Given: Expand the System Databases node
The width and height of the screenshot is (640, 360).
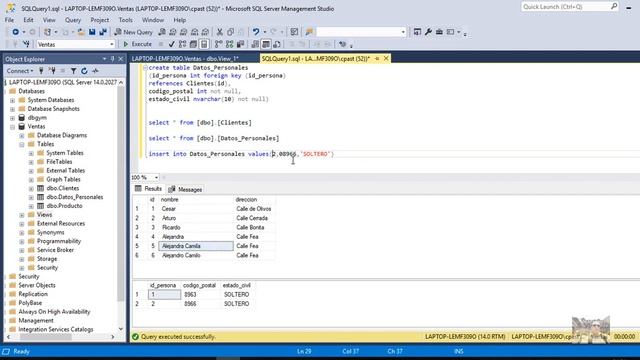Looking at the screenshot, I should coord(12,100).
